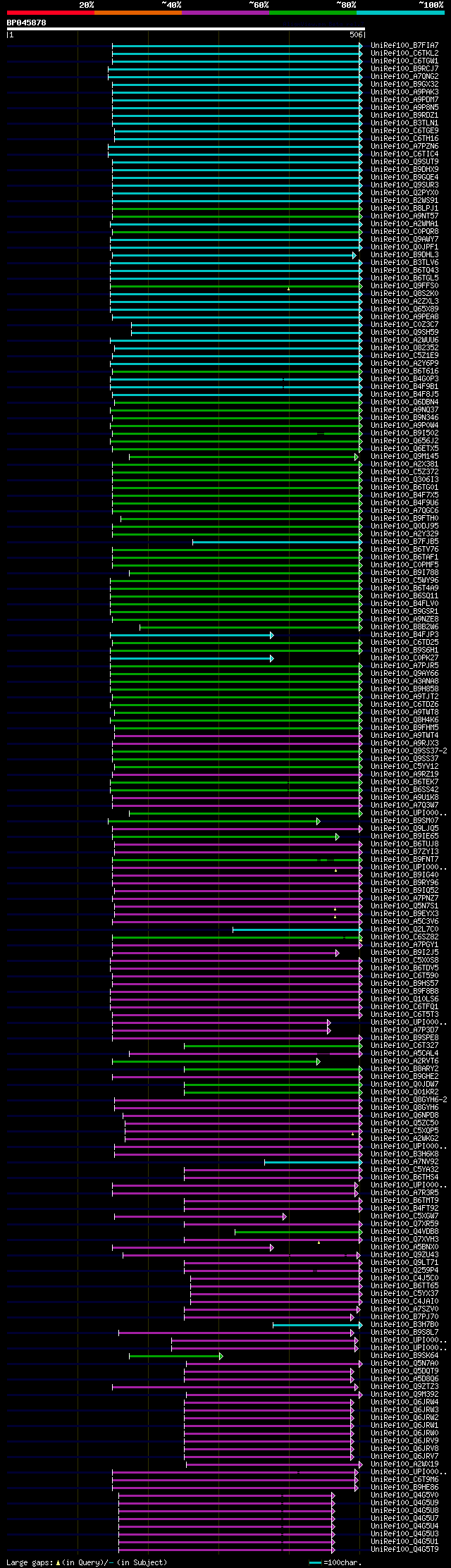Click the UniRef100_C0PK27 label
Screen dimensions: 451x1568
click(x=404, y=658)
